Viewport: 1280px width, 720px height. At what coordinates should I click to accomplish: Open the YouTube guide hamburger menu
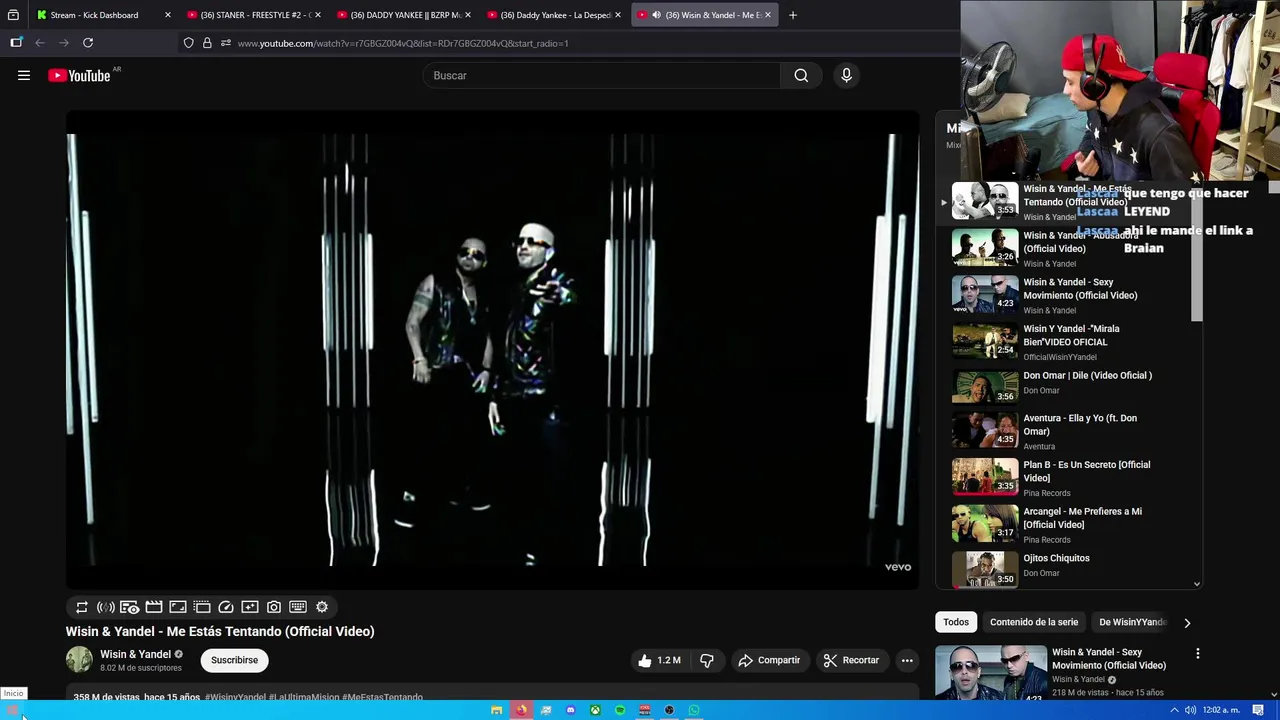(x=24, y=75)
